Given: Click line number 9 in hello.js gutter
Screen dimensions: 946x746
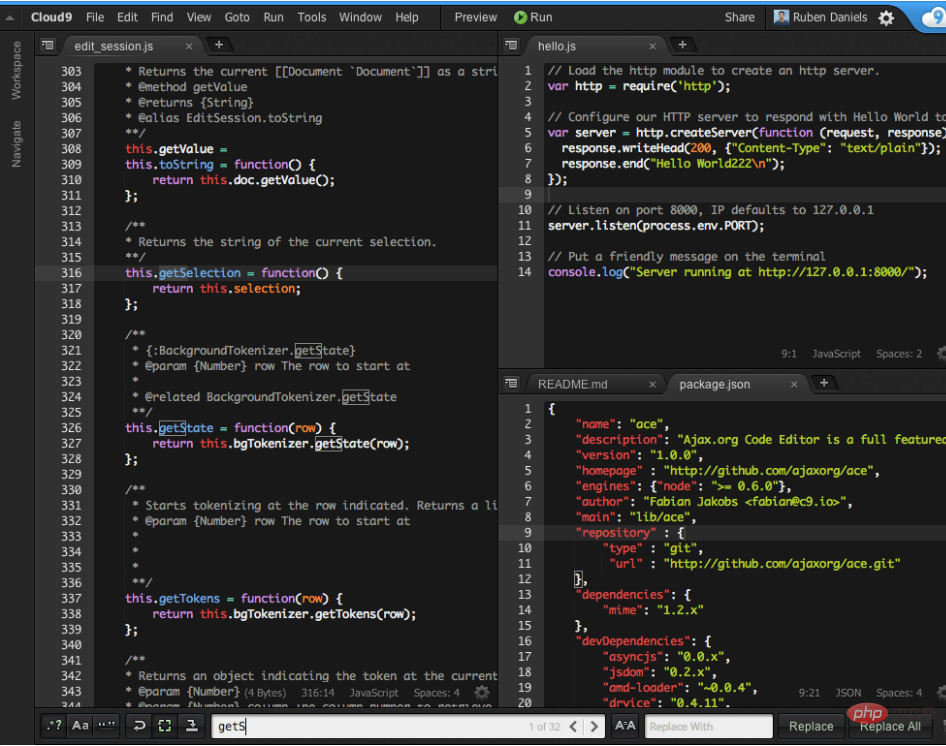Looking at the screenshot, I should 527,194.
